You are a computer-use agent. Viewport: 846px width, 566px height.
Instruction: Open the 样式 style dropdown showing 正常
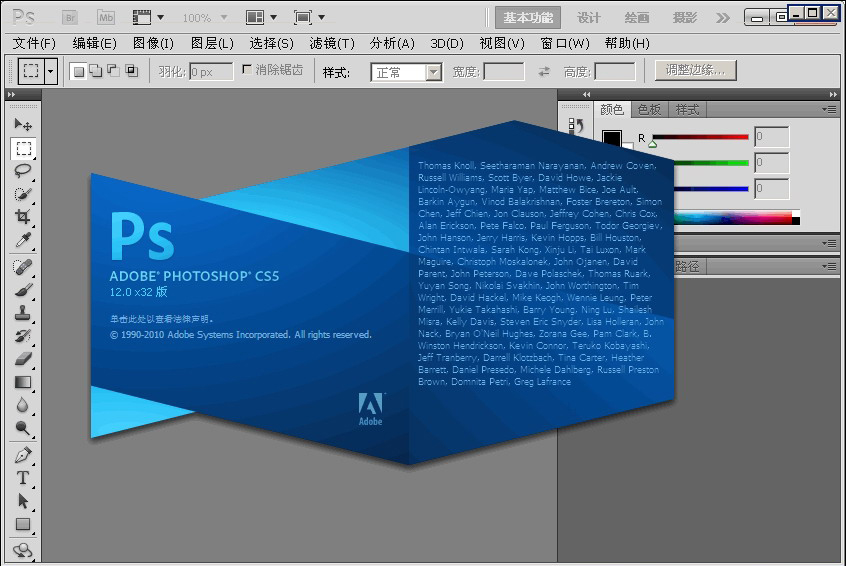tap(406, 72)
